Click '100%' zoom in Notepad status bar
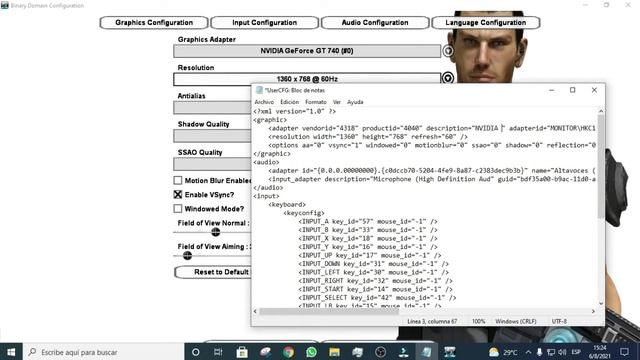Screen dimensions: 640x360 point(478,322)
